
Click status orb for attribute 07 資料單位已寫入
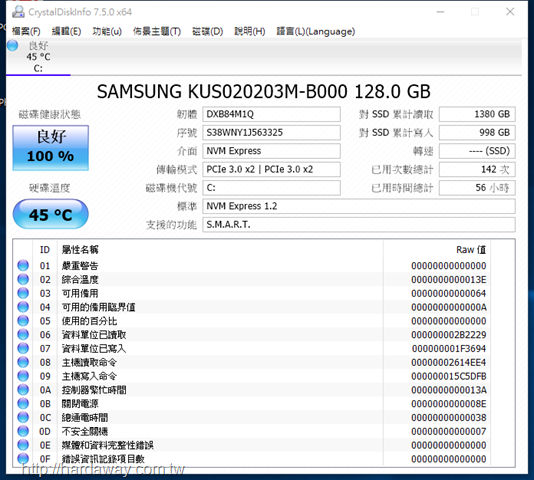coord(23,348)
